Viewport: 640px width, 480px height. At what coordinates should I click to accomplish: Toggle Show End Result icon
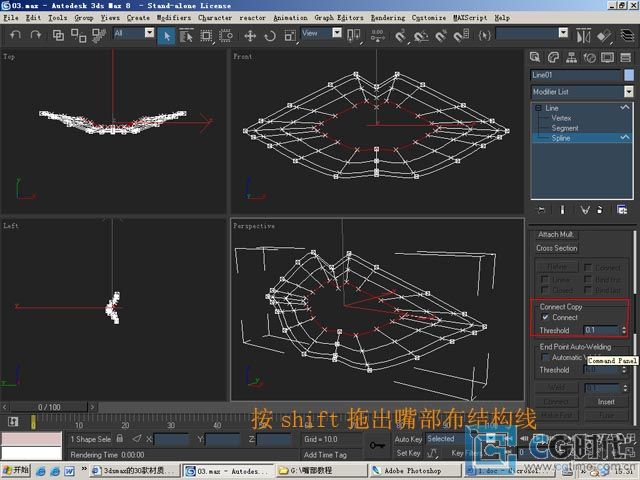[562, 210]
